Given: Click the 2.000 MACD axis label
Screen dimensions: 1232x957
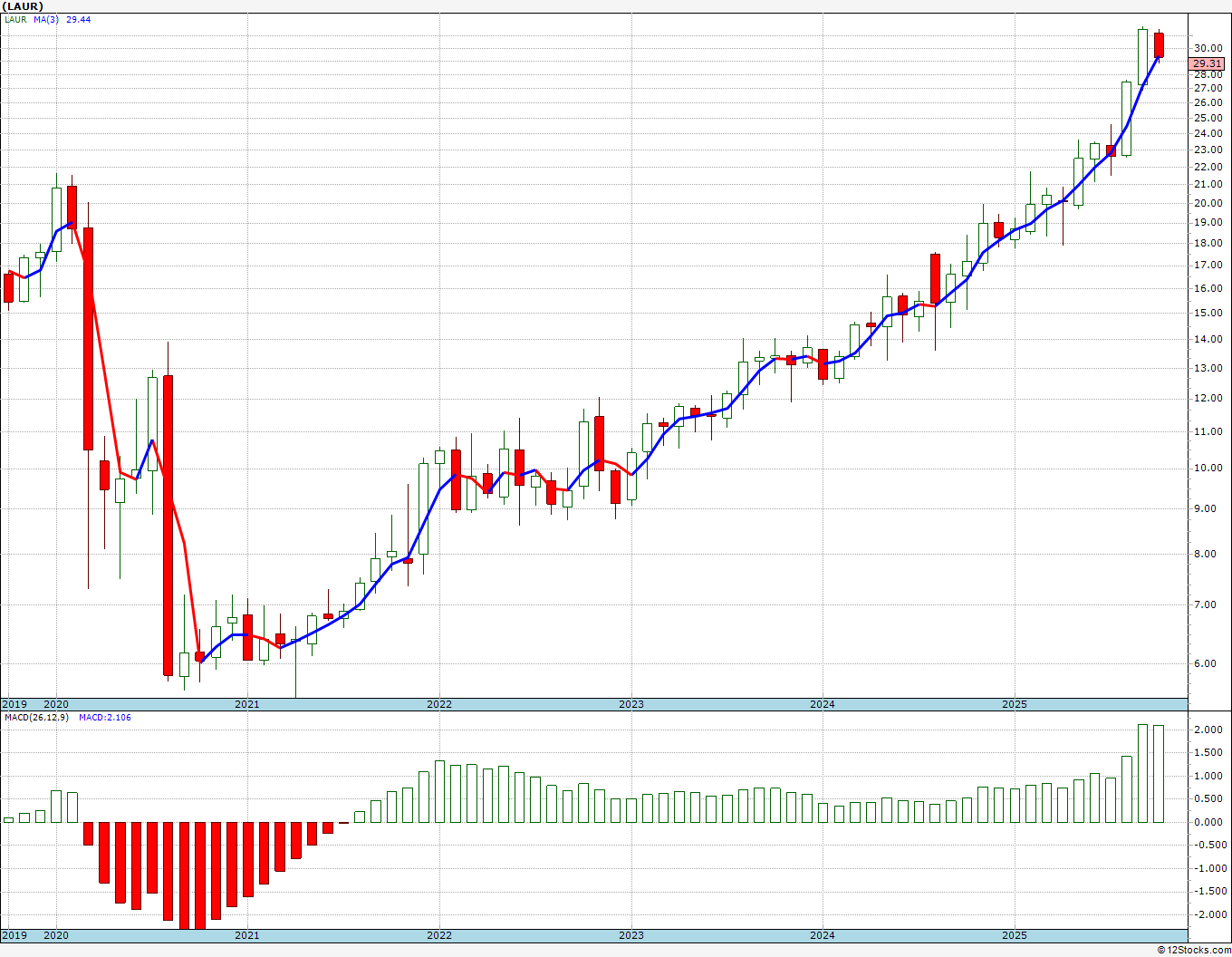Looking at the screenshot, I should [x=1208, y=730].
